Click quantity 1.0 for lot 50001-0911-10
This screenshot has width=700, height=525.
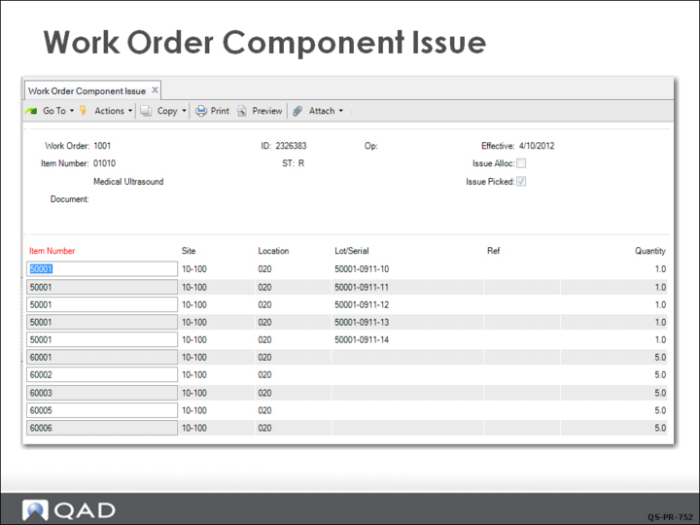click(x=660, y=269)
